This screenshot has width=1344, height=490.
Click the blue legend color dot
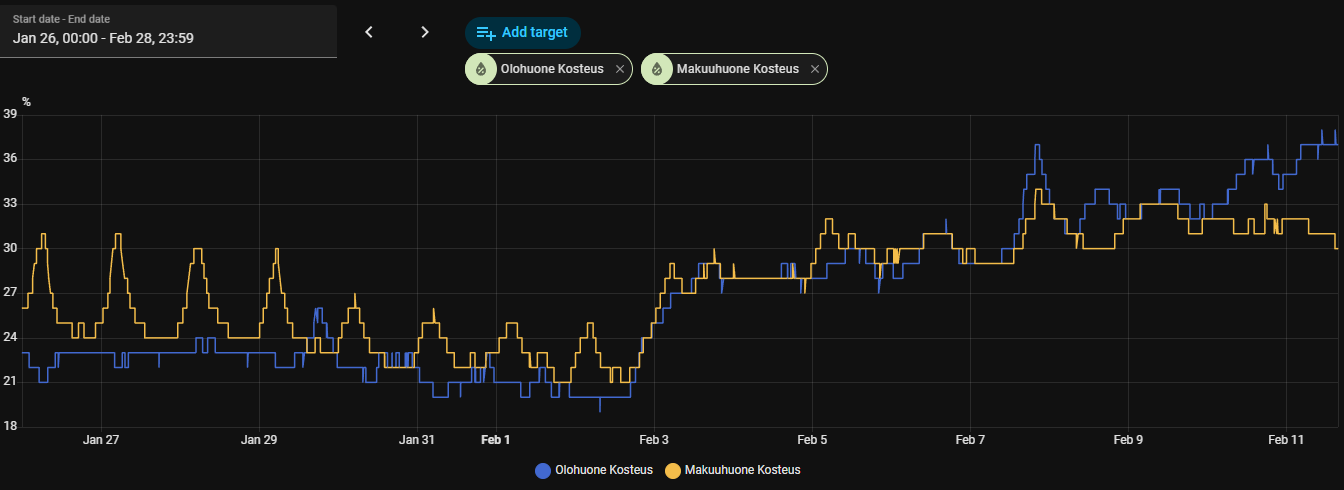click(543, 470)
